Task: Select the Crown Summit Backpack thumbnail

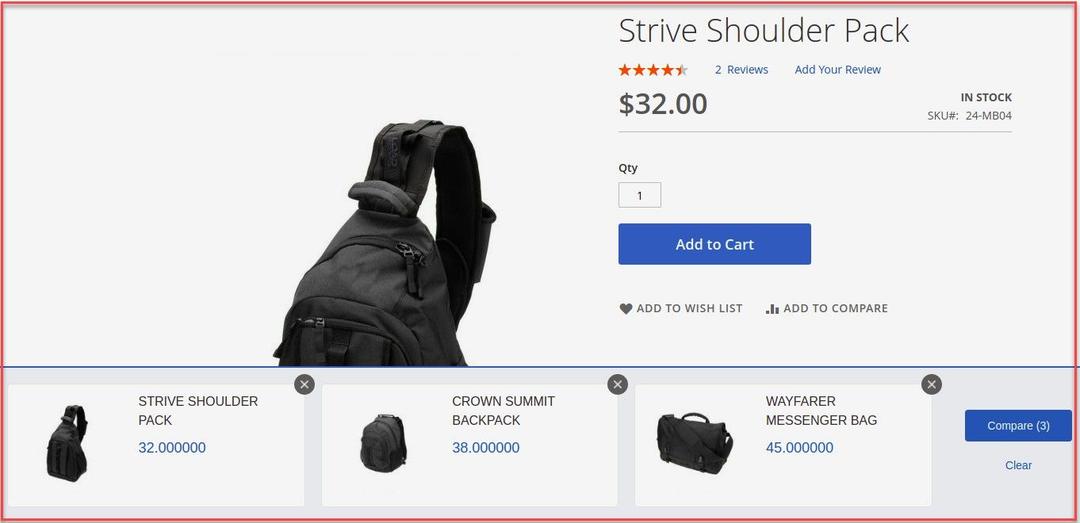Action: coord(383,443)
